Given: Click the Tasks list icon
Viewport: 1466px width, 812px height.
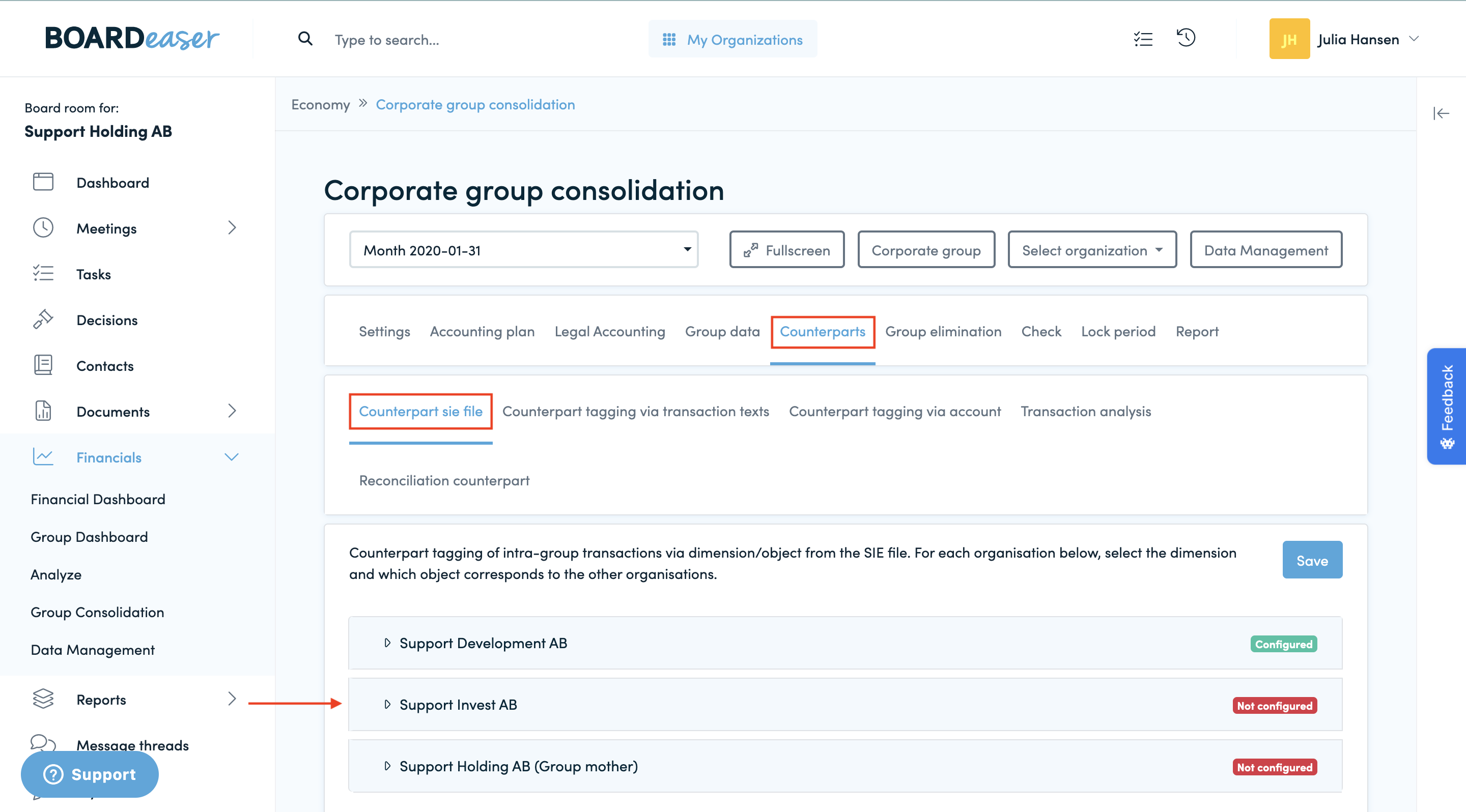Looking at the screenshot, I should coord(43,274).
